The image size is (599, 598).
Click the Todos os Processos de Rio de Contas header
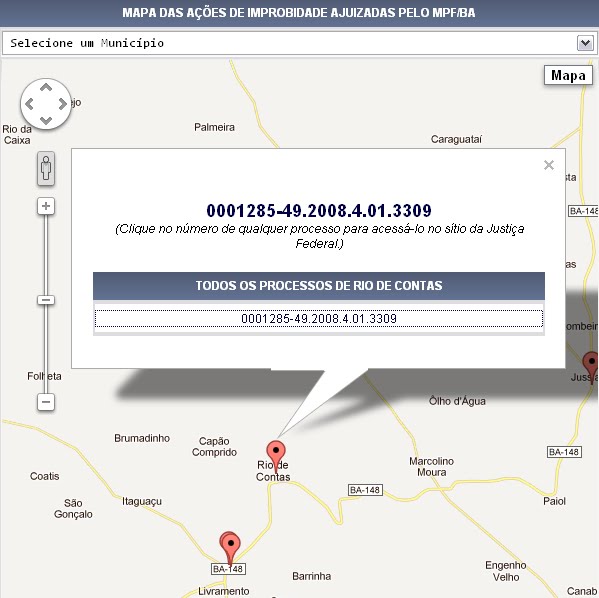319,286
